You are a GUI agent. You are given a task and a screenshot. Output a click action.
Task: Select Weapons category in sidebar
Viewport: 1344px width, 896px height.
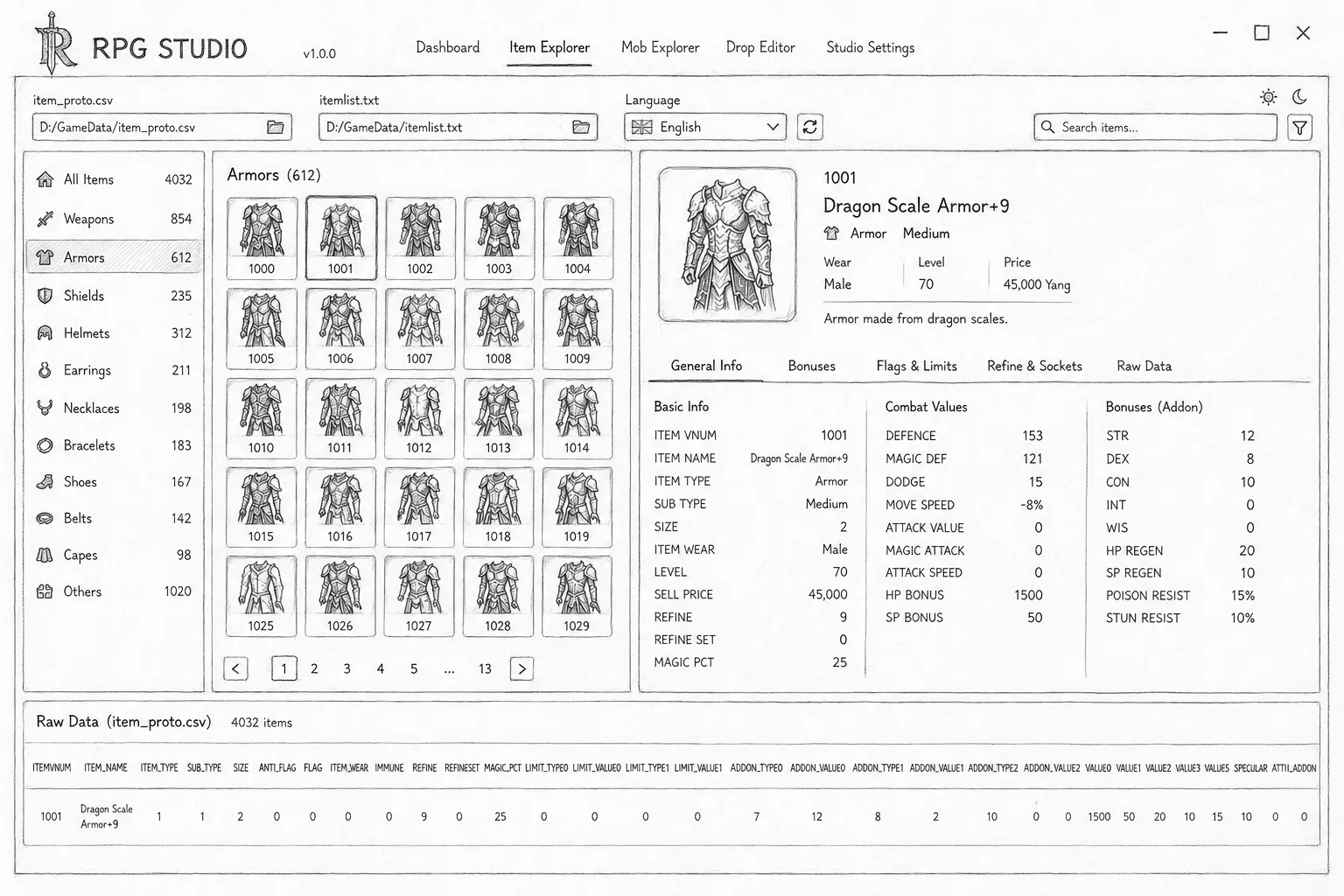click(x=114, y=219)
